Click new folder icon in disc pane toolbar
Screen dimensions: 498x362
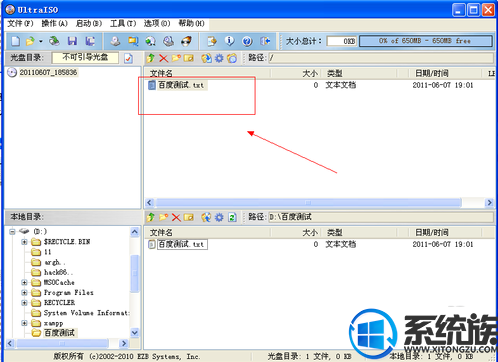pyautogui.click(x=176, y=58)
